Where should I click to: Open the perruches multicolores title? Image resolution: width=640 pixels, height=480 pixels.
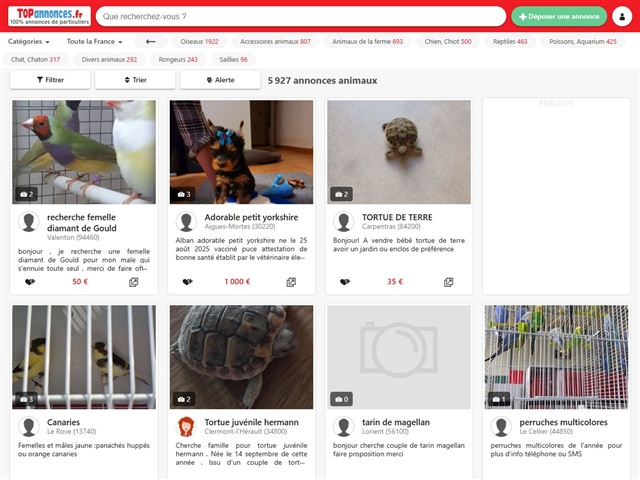[x=563, y=422]
